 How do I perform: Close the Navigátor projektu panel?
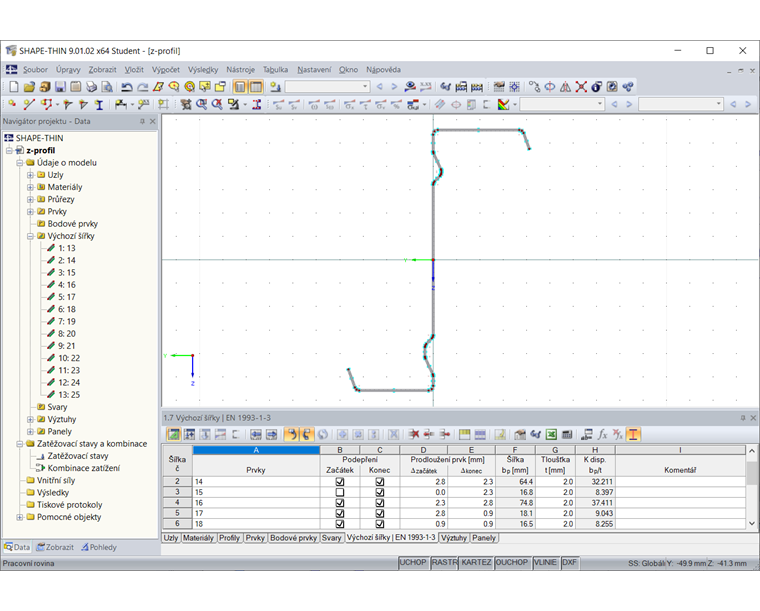click(153, 121)
